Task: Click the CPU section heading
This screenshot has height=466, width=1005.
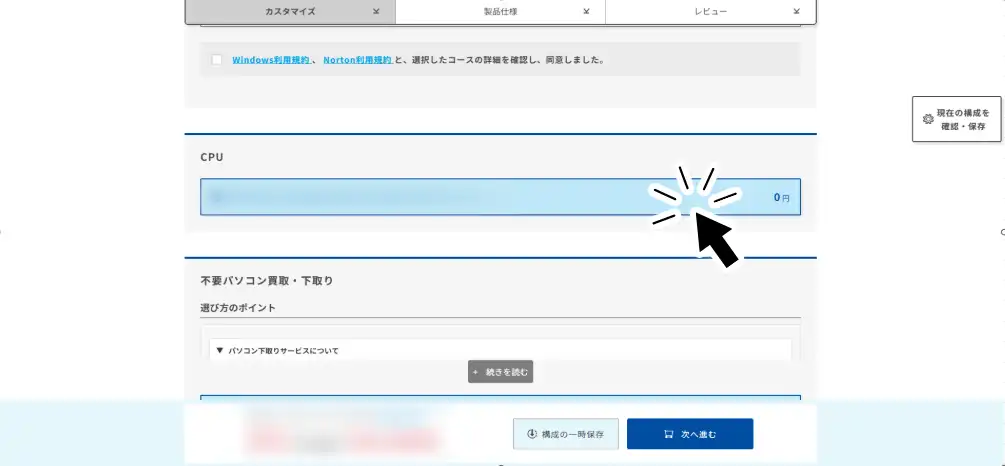Action: 212,157
